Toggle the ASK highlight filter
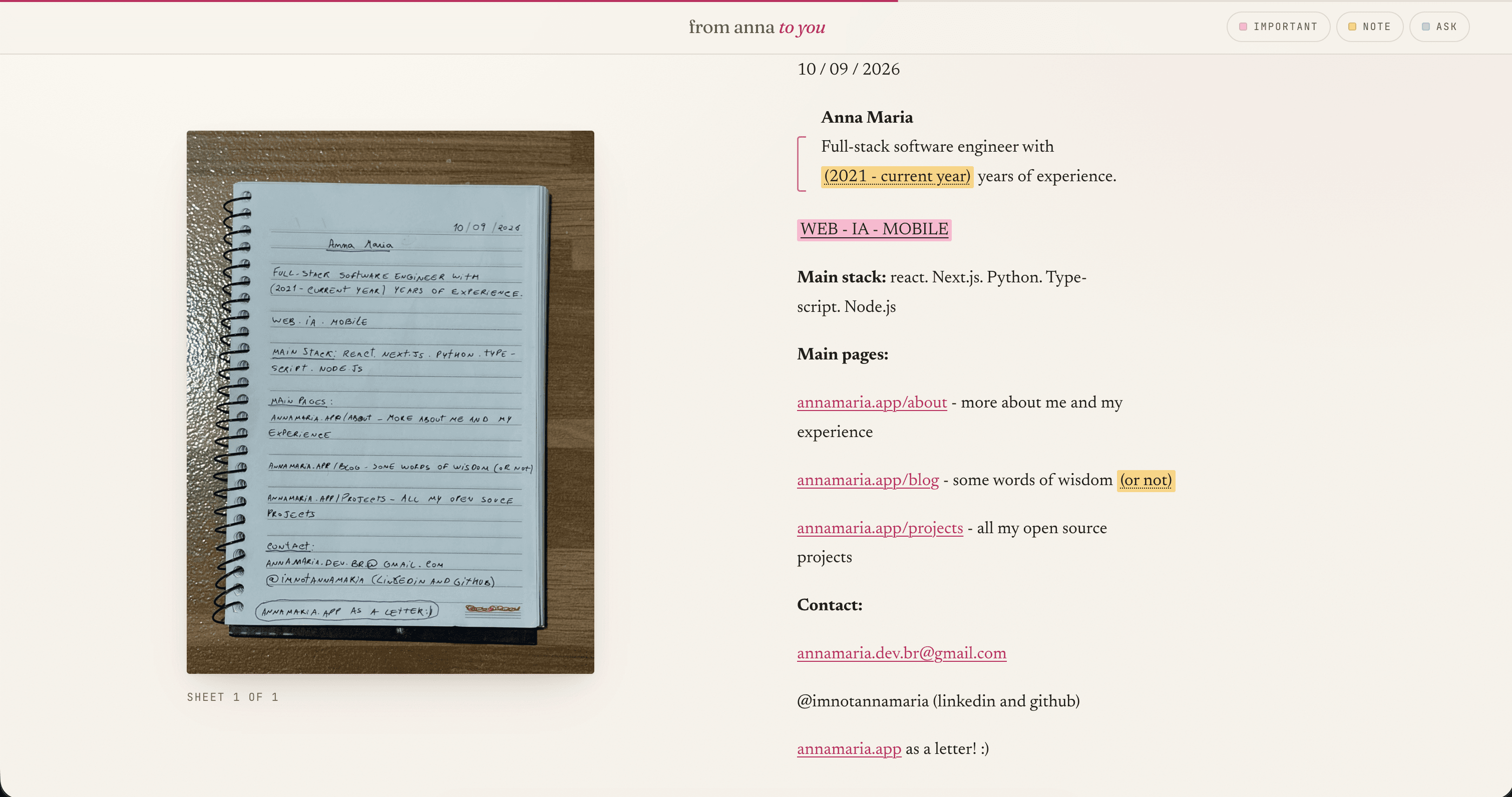The image size is (1512, 797). point(1439,27)
